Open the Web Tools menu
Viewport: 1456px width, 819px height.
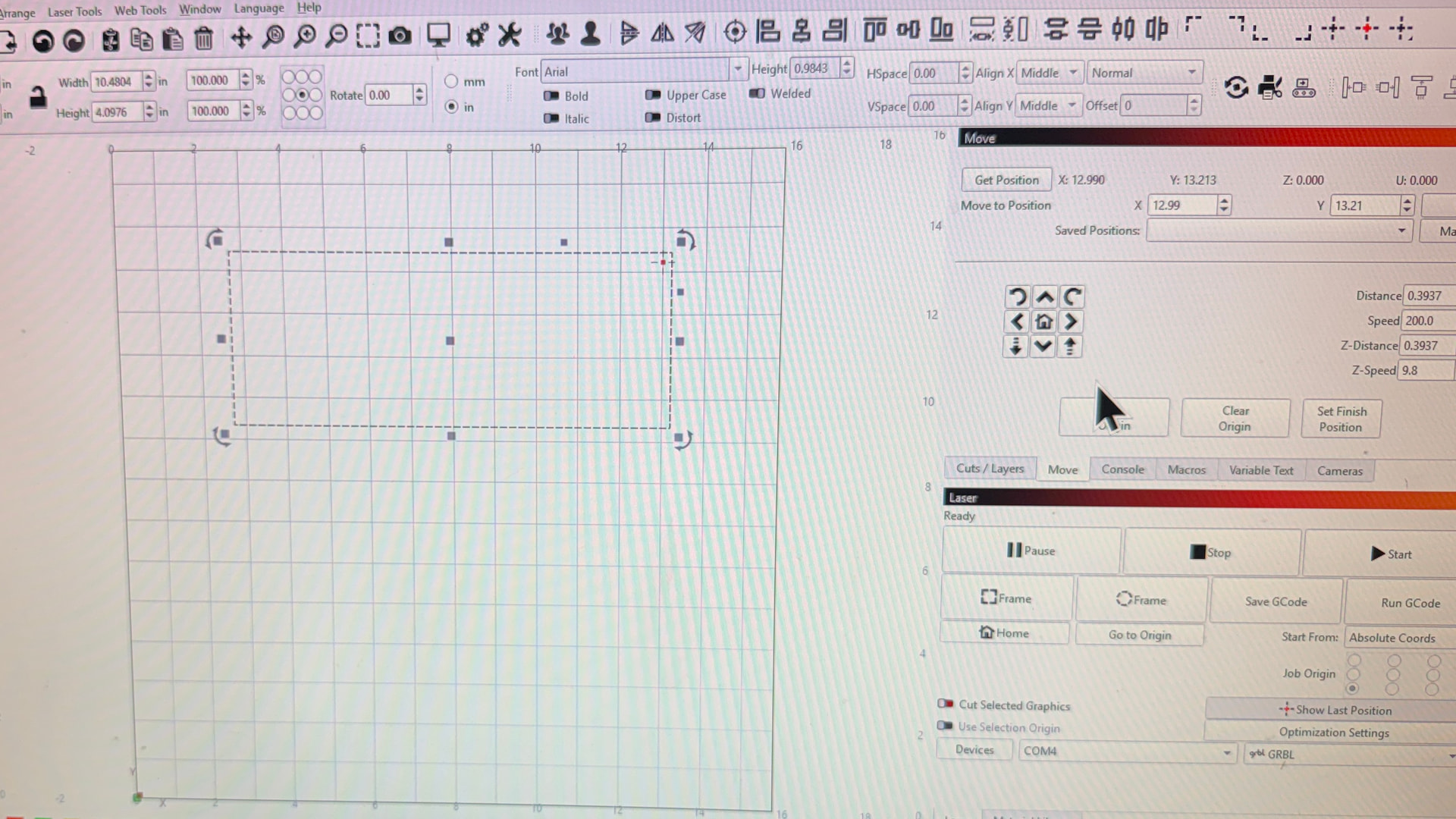coord(140,10)
